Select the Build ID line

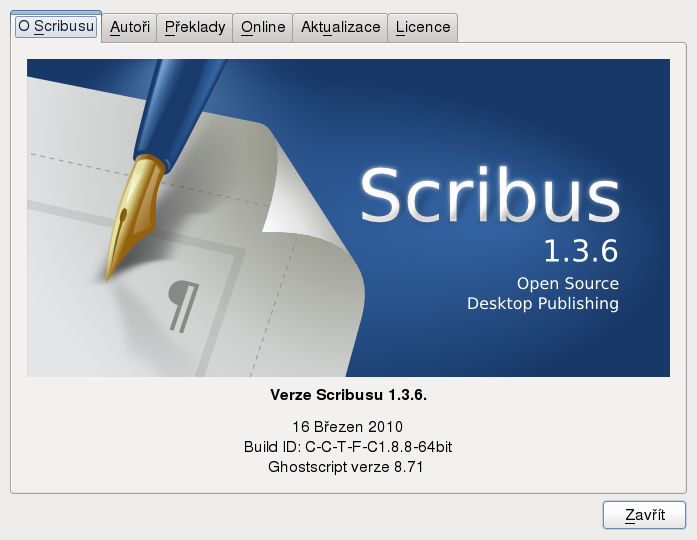[x=348, y=447]
